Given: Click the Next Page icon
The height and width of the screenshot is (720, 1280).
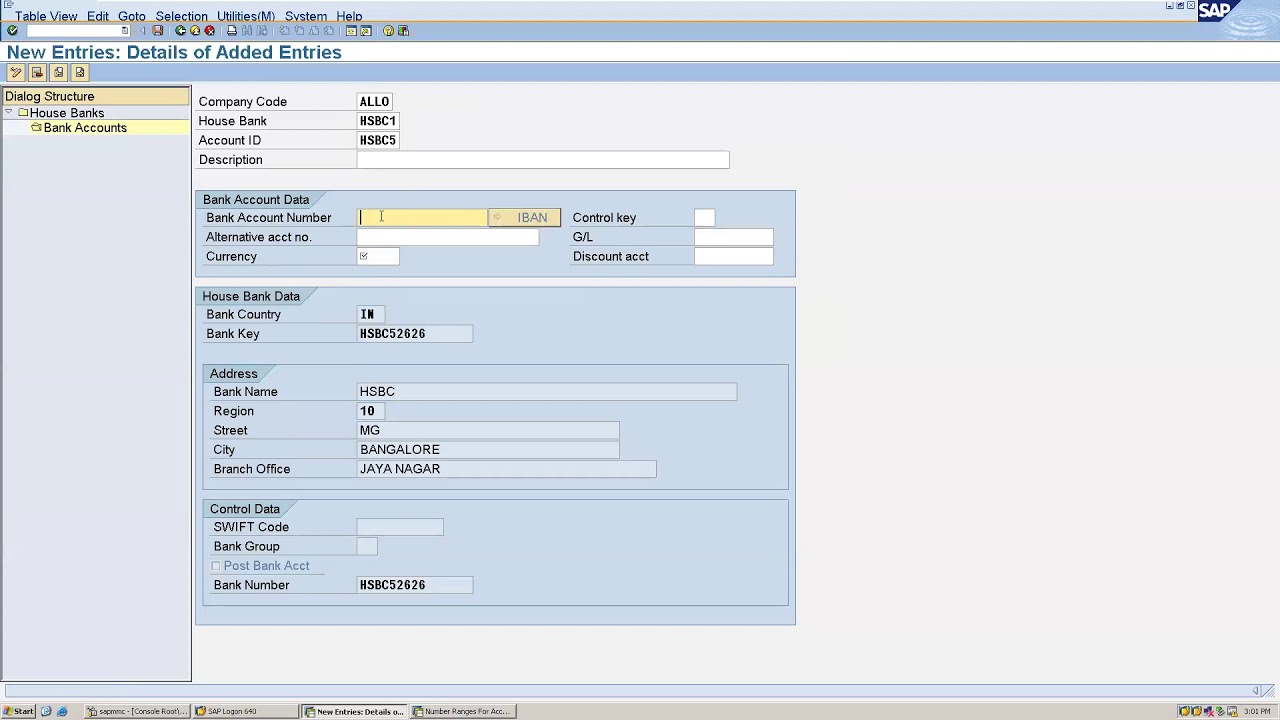Looking at the screenshot, I should [314, 31].
